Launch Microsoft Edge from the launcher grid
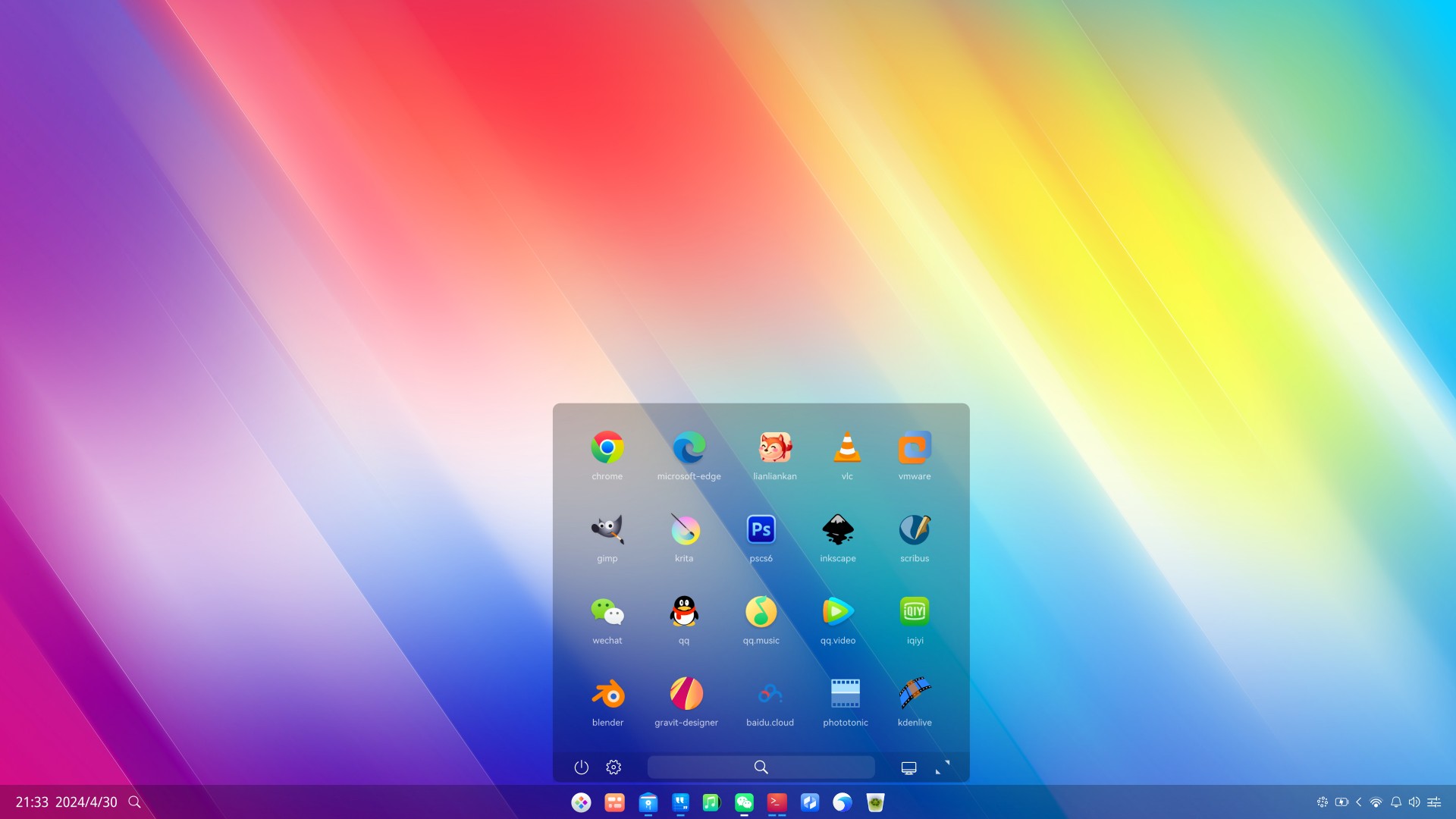This screenshot has width=1456, height=819. pyautogui.click(x=689, y=447)
